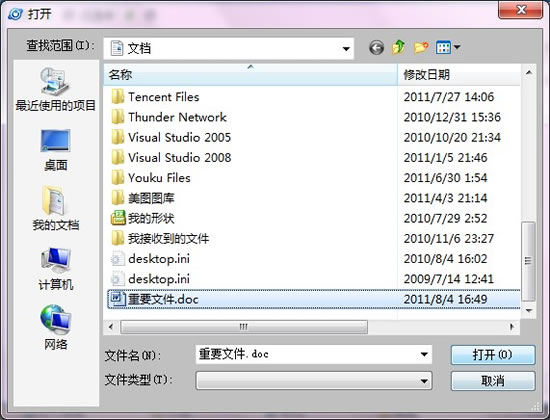
Task: Open 最近使用的项目 in the sidebar
Action: [55, 89]
